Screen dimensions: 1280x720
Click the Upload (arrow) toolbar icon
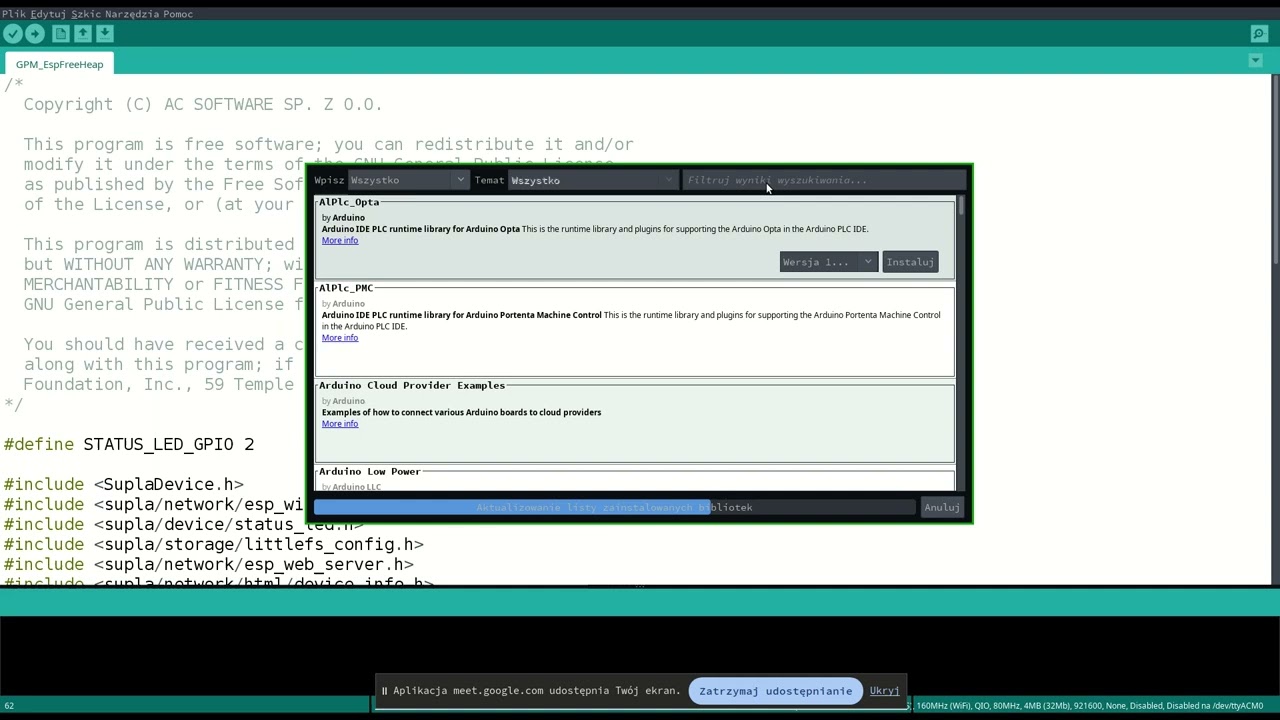pos(35,33)
